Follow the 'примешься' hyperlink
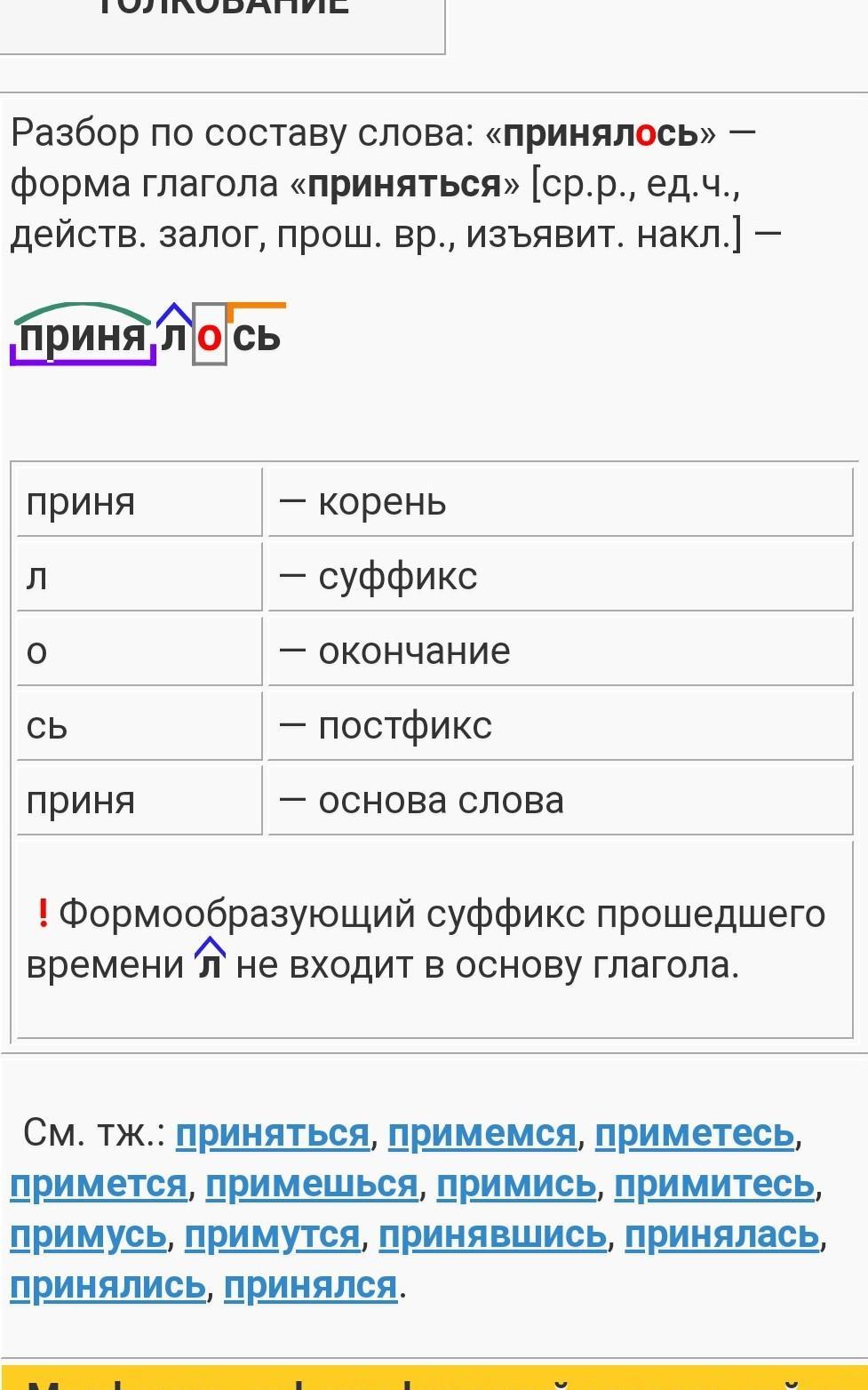868x1390 pixels. pos(311,1184)
